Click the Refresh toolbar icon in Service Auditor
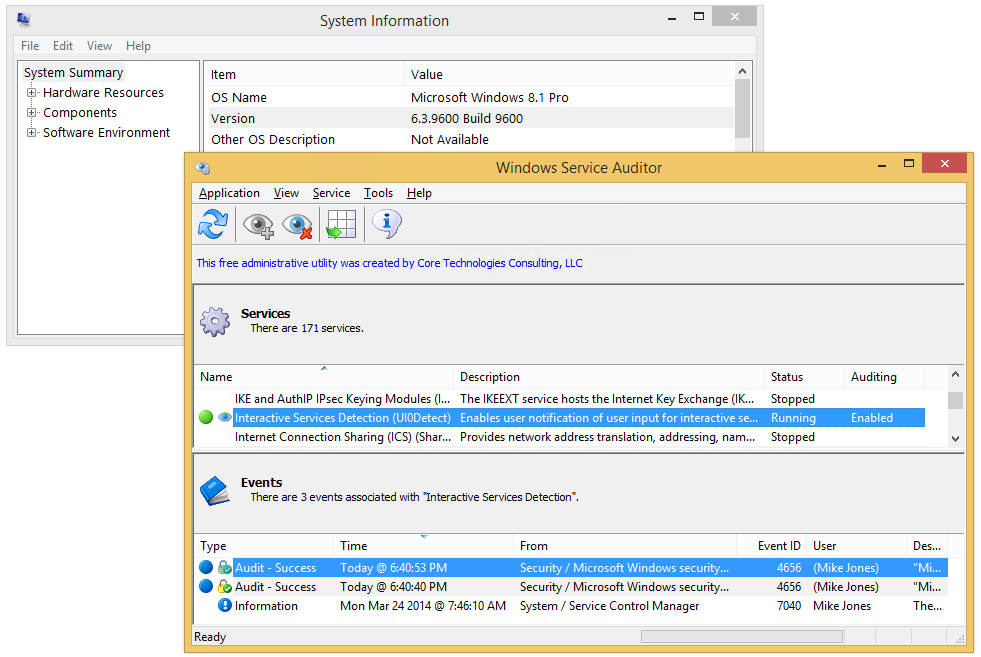The height and width of the screenshot is (657, 981). point(213,224)
